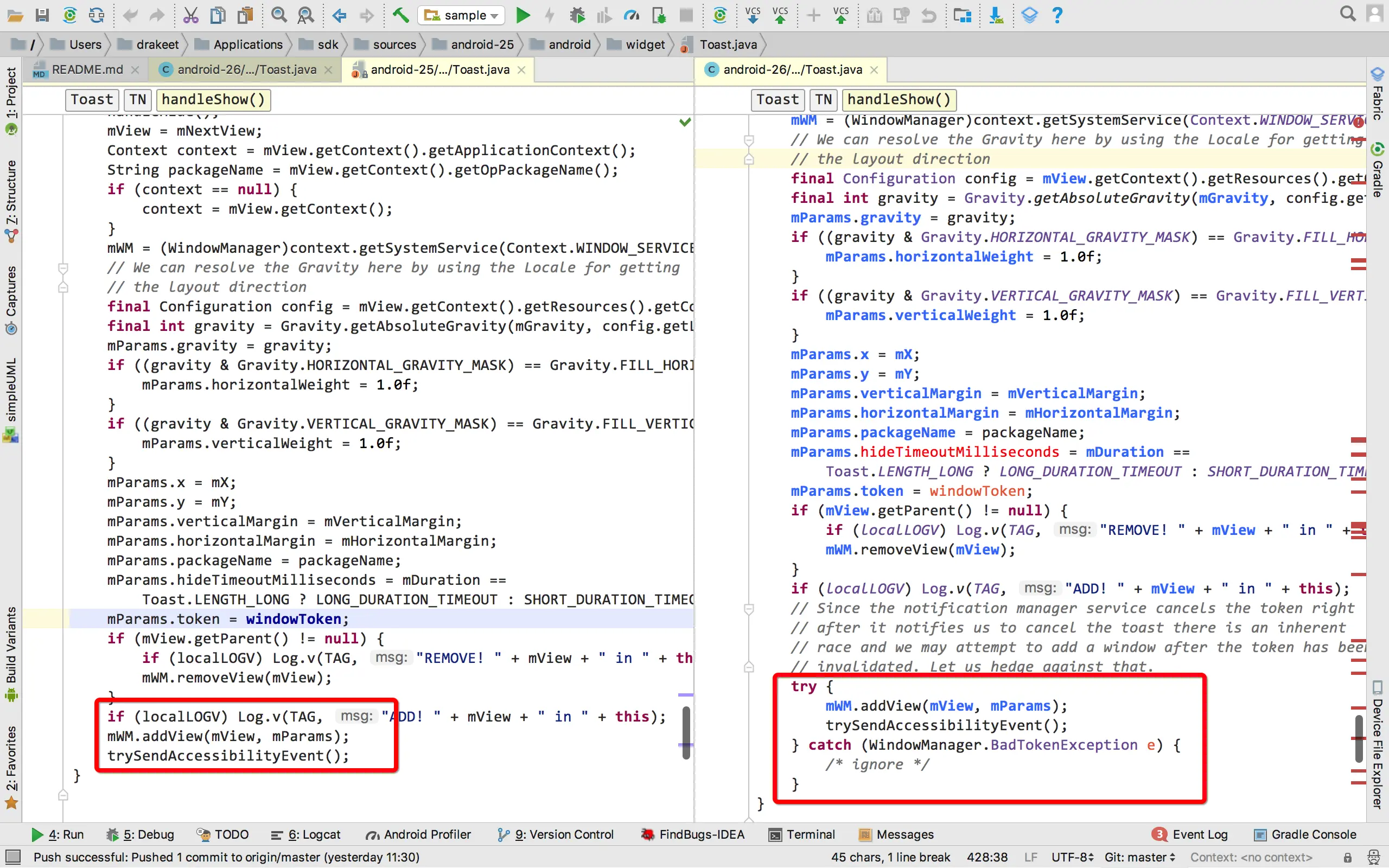
Task: Click the right editor's vertical scrollbar thumb
Action: [x=1359, y=738]
